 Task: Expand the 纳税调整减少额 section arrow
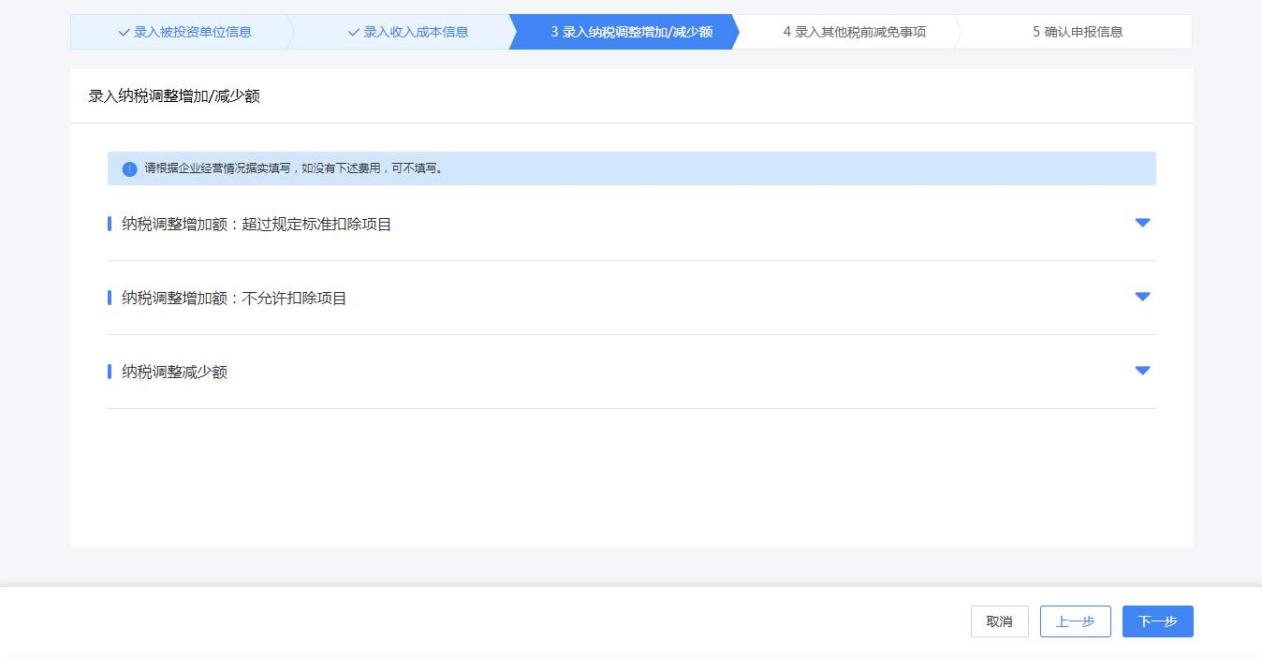[x=1143, y=371]
